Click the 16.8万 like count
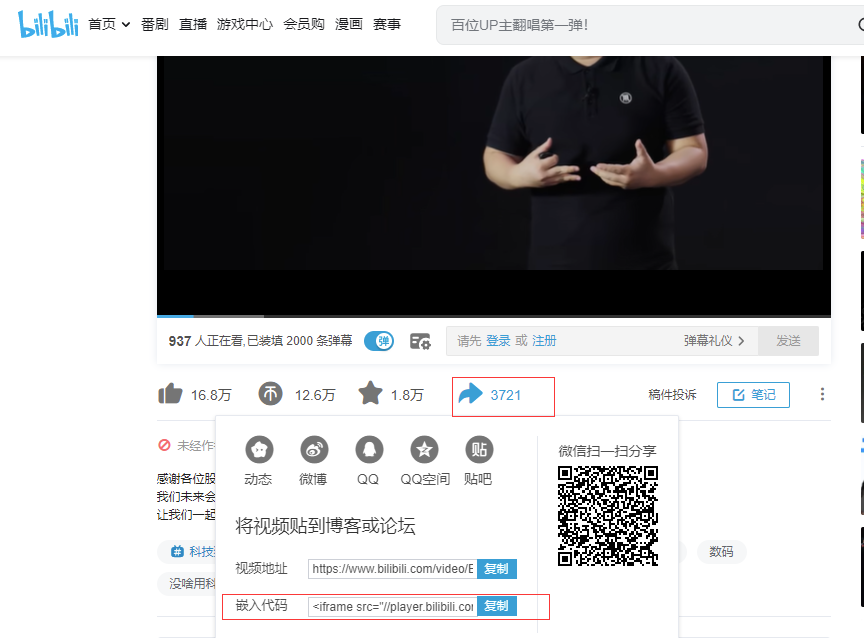 click(211, 395)
